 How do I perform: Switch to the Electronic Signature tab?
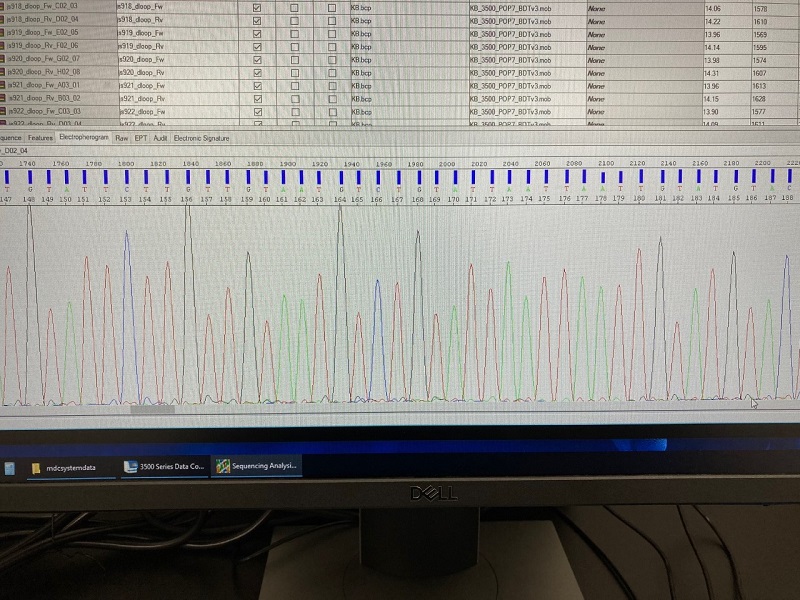pos(202,138)
